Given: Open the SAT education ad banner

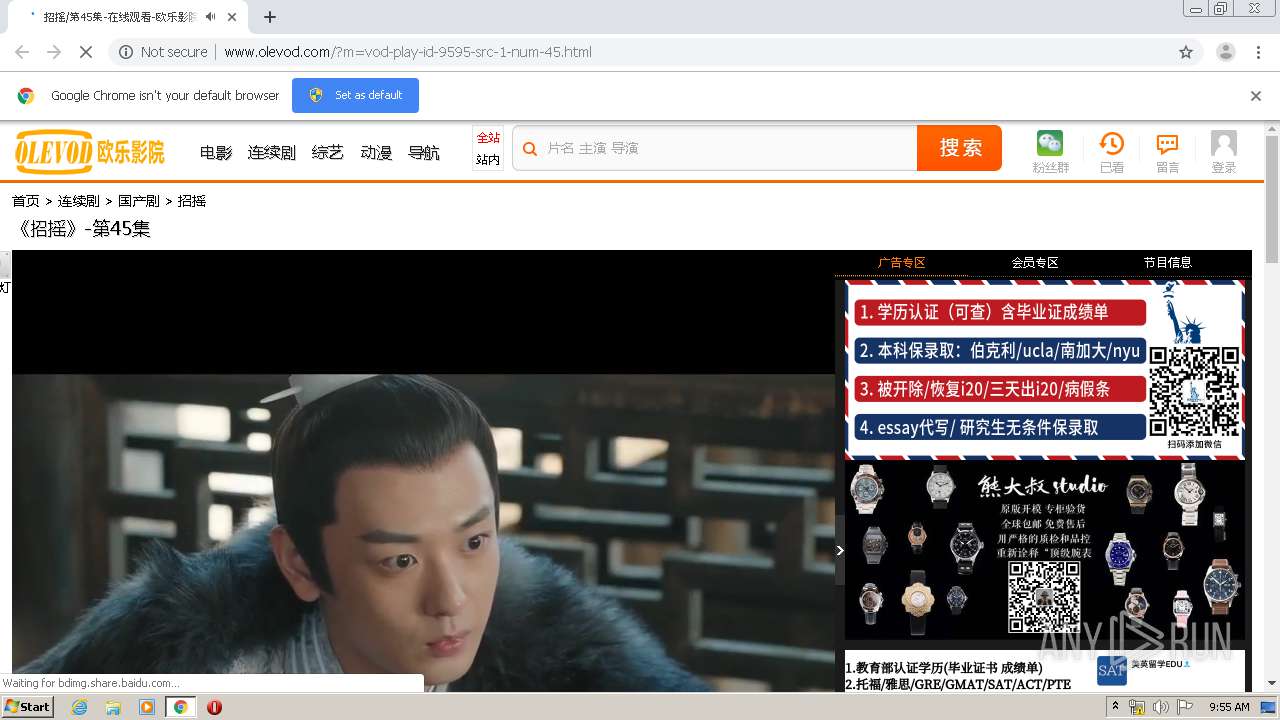Looking at the screenshot, I should click(x=1045, y=671).
